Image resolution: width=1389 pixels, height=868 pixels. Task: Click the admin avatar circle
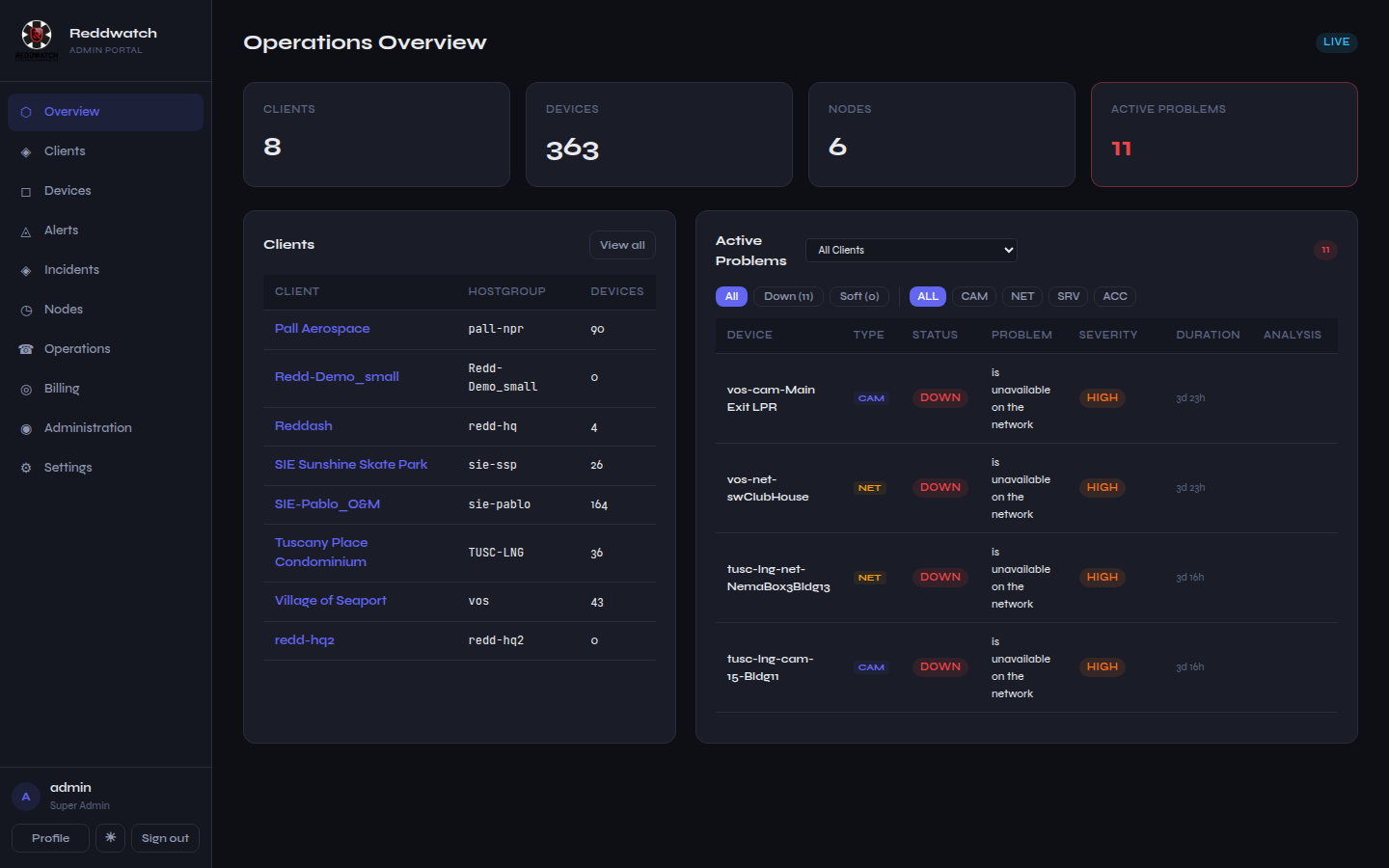[x=26, y=797]
